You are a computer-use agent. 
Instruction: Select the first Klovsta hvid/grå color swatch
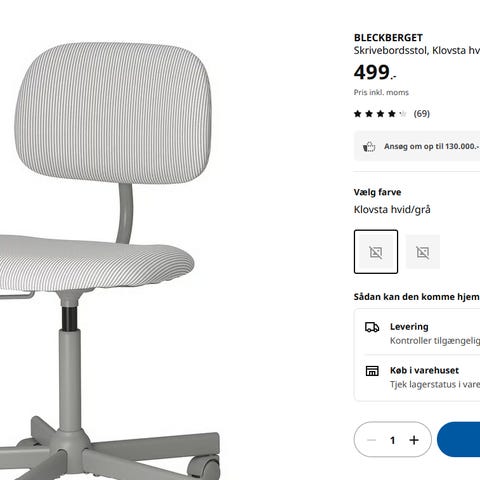376,252
